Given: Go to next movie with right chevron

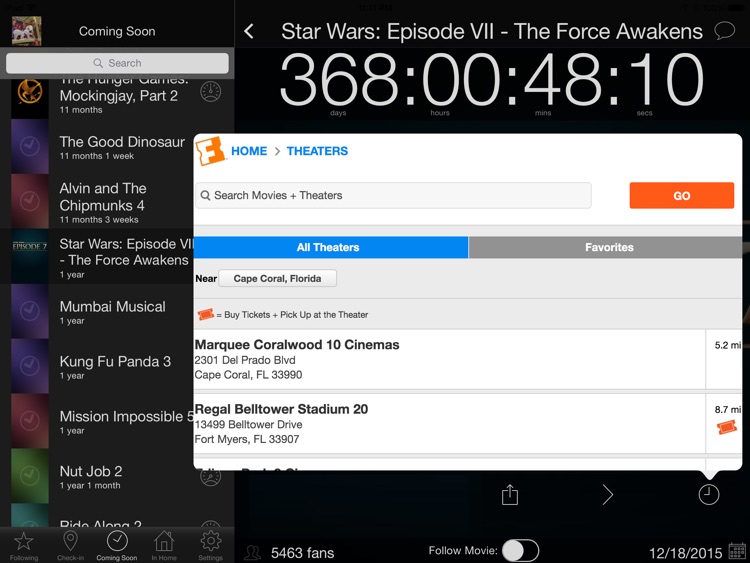Looking at the screenshot, I should click(x=607, y=495).
